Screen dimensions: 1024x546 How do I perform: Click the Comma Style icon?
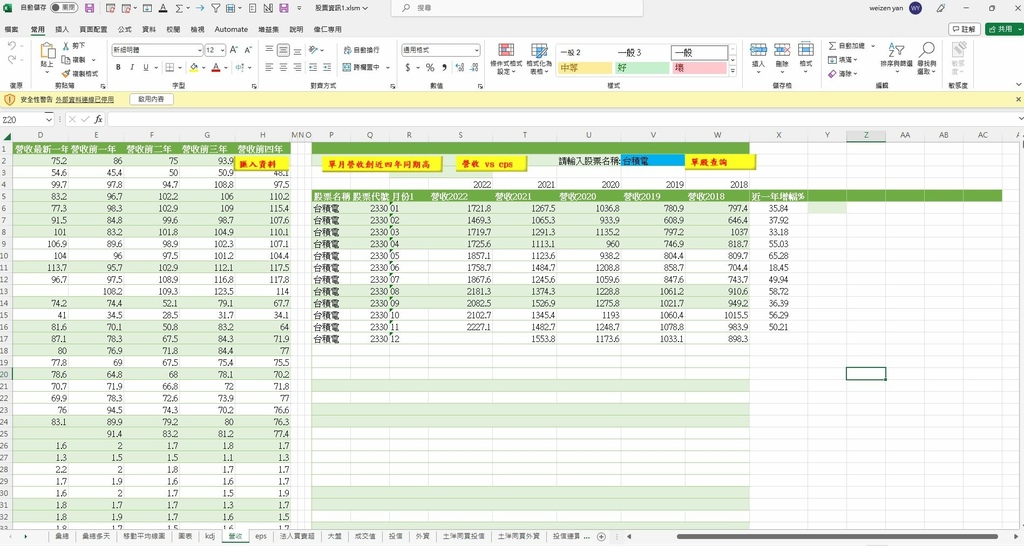444,67
